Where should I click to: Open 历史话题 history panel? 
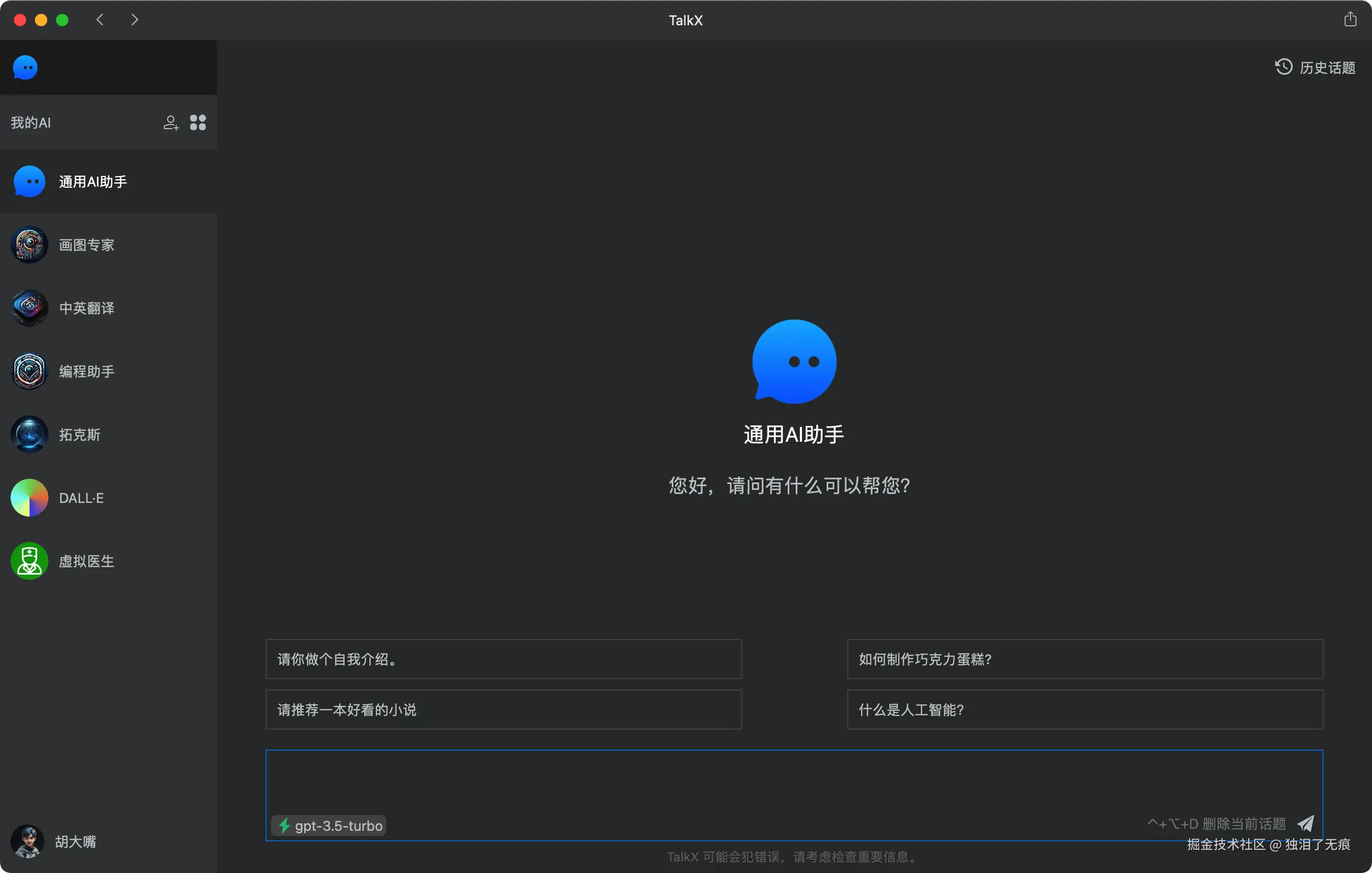(x=1315, y=68)
